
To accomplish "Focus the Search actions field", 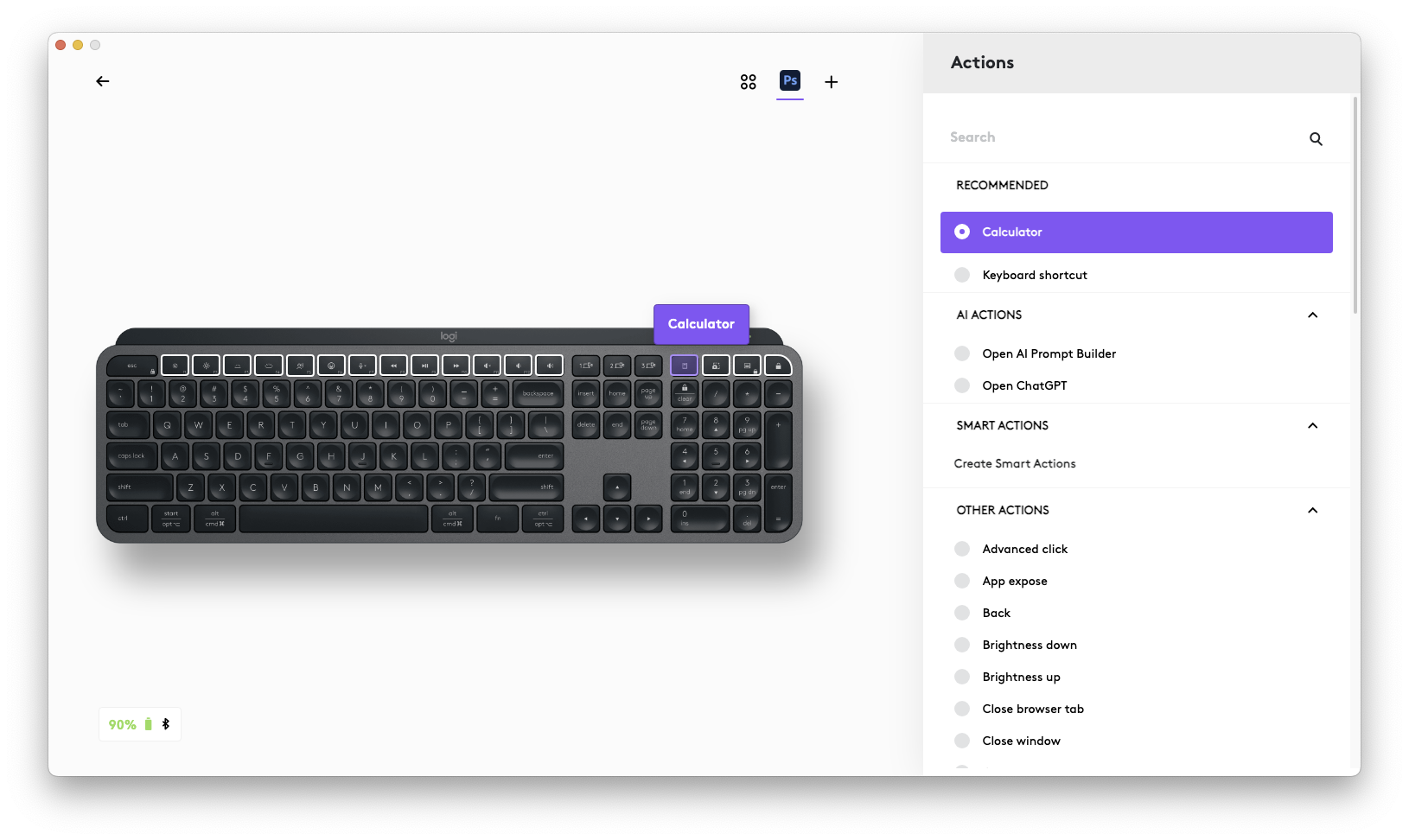I will pyautogui.click(x=1124, y=137).
